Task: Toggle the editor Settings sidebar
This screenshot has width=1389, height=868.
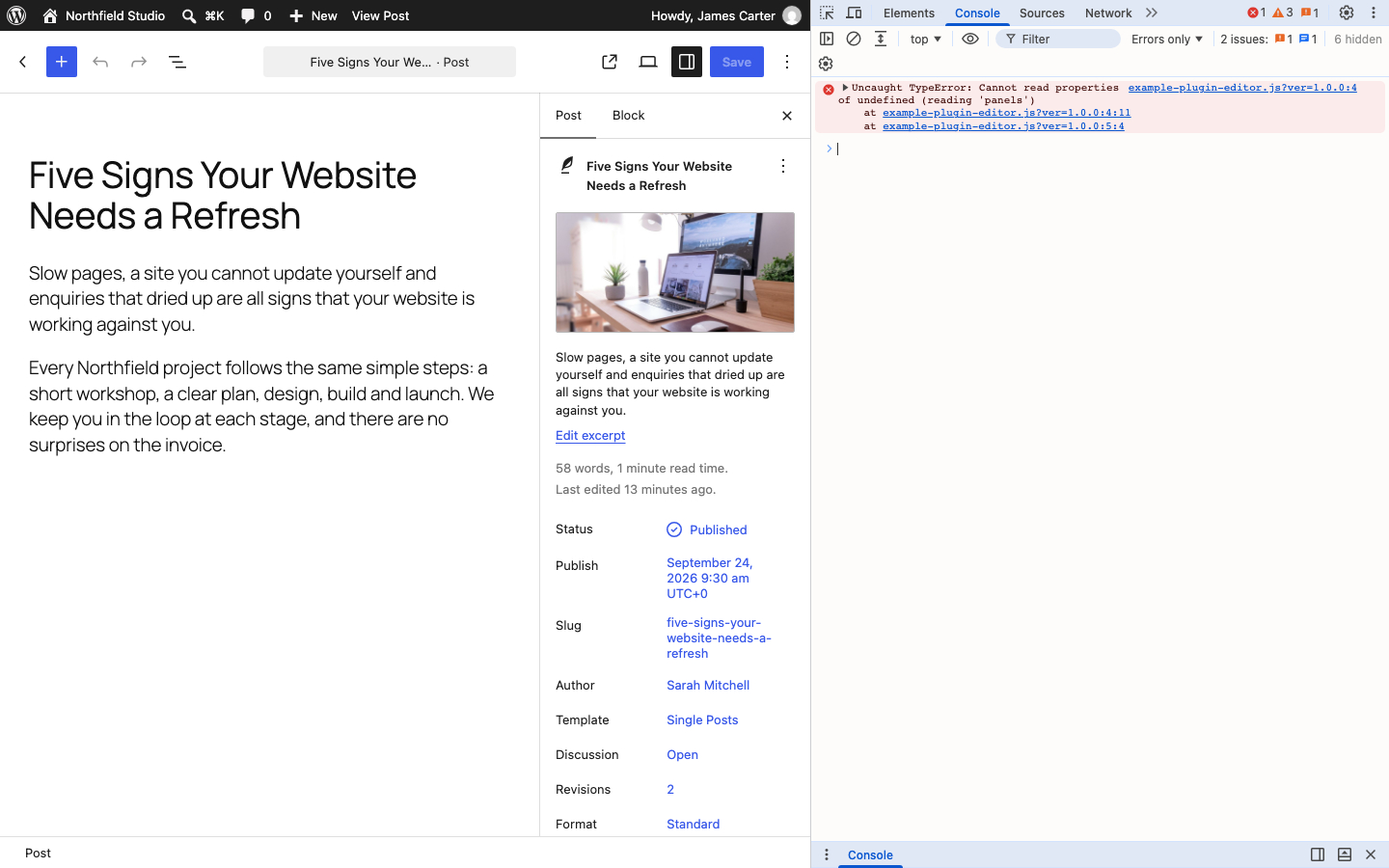Action: [x=687, y=62]
